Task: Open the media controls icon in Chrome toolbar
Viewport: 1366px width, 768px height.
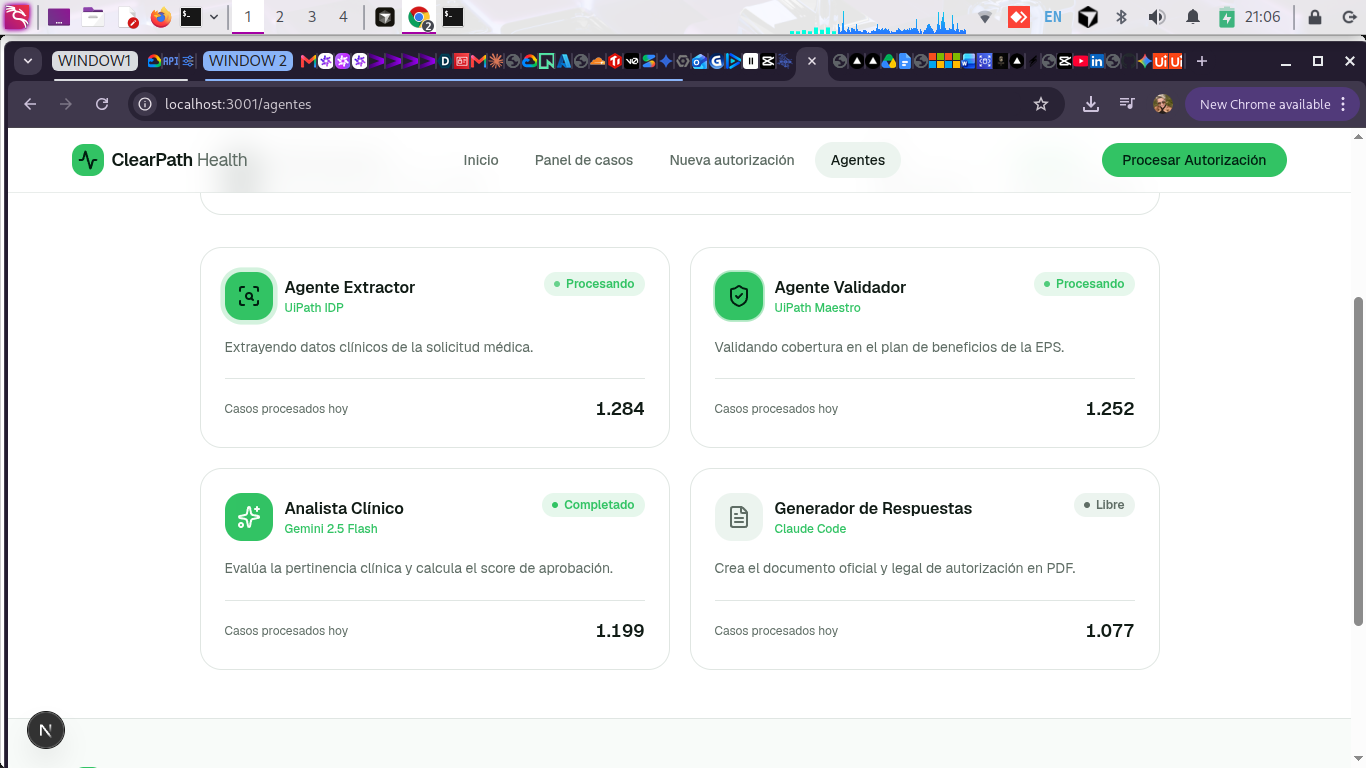Action: click(x=1127, y=104)
